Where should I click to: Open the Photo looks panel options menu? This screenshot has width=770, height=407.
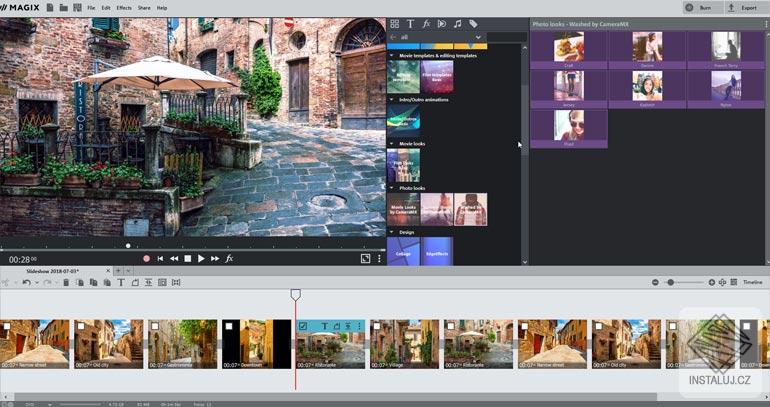(x=766, y=24)
